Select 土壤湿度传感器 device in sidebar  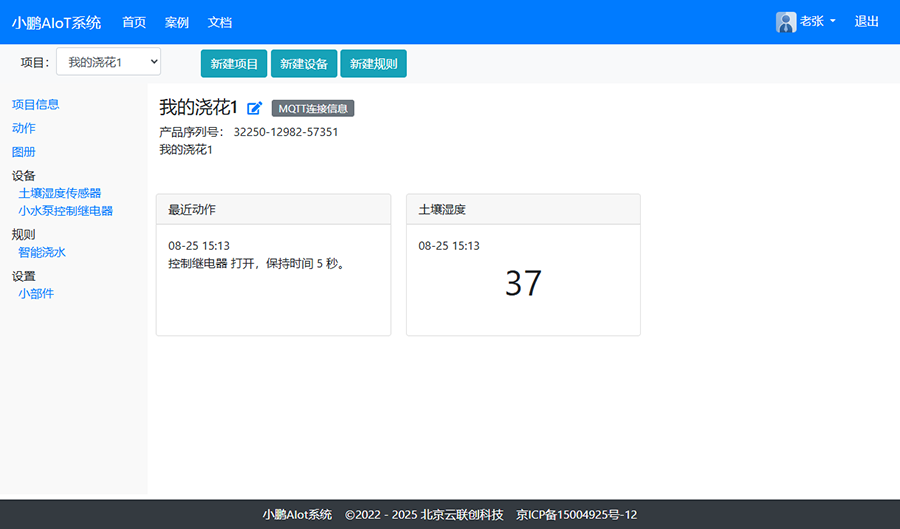tap(60, 193)
